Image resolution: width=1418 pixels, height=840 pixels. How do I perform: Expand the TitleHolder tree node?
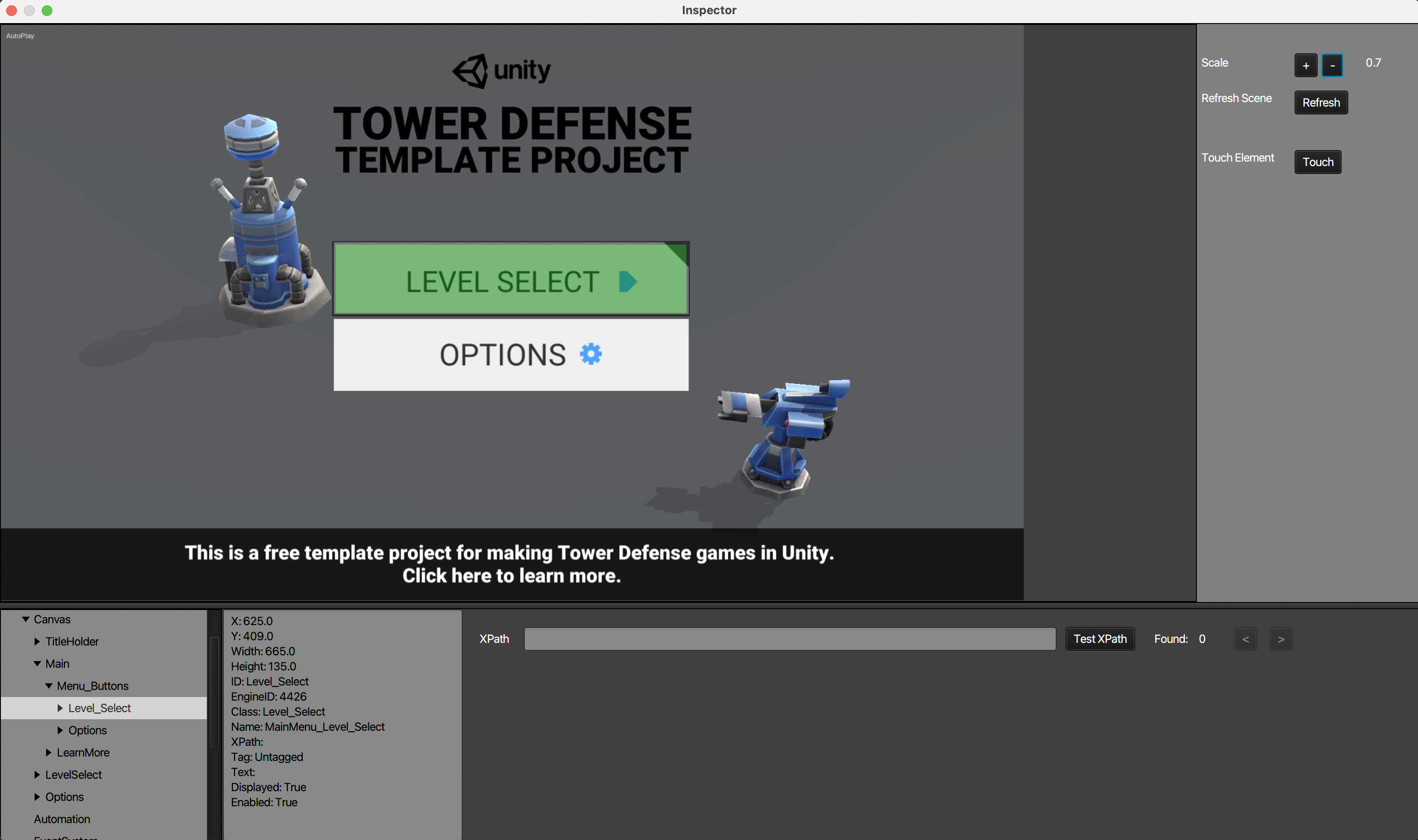(37, 641)
